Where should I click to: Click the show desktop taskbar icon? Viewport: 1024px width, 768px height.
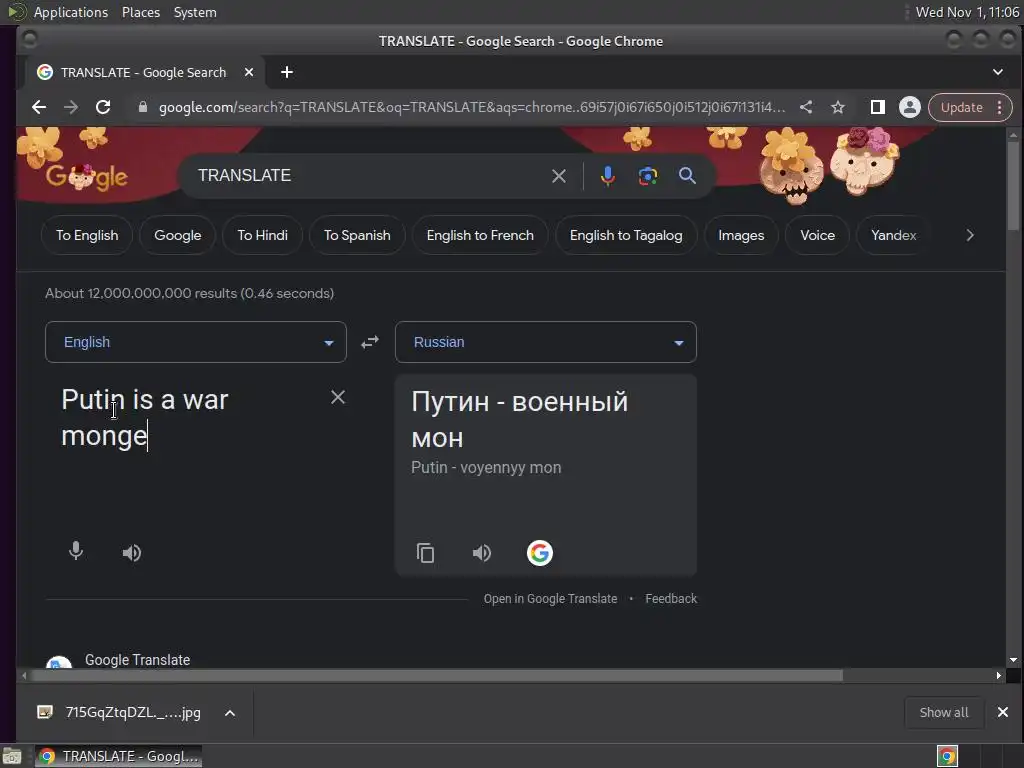point(12,756)
